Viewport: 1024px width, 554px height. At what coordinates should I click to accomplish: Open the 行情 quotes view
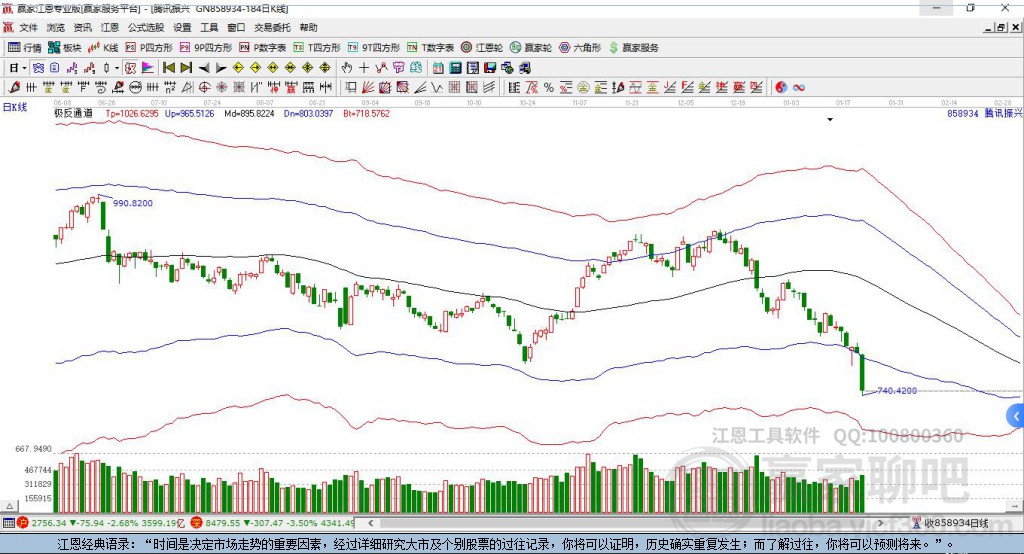pyautogui.click(x=24, y=48)
